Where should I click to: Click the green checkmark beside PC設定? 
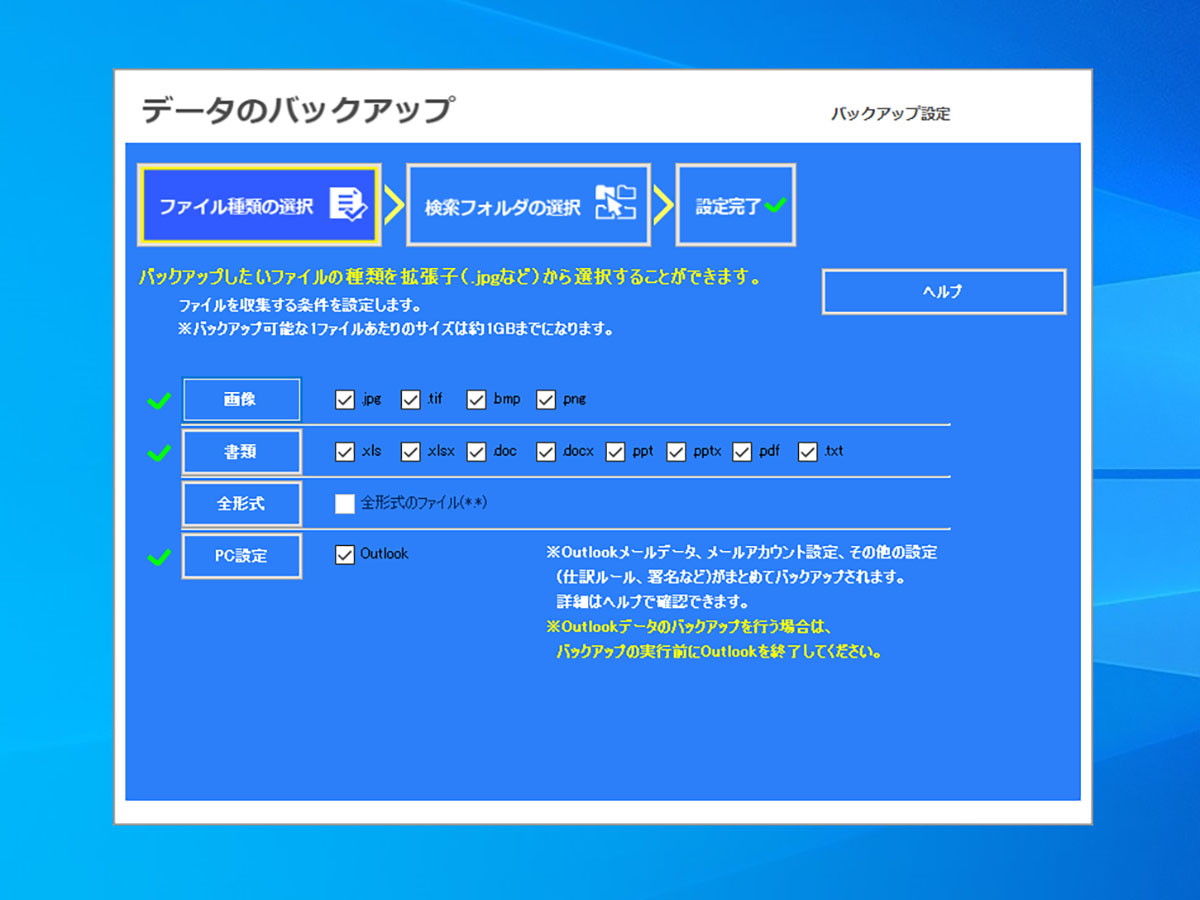[x=158, y=557]
